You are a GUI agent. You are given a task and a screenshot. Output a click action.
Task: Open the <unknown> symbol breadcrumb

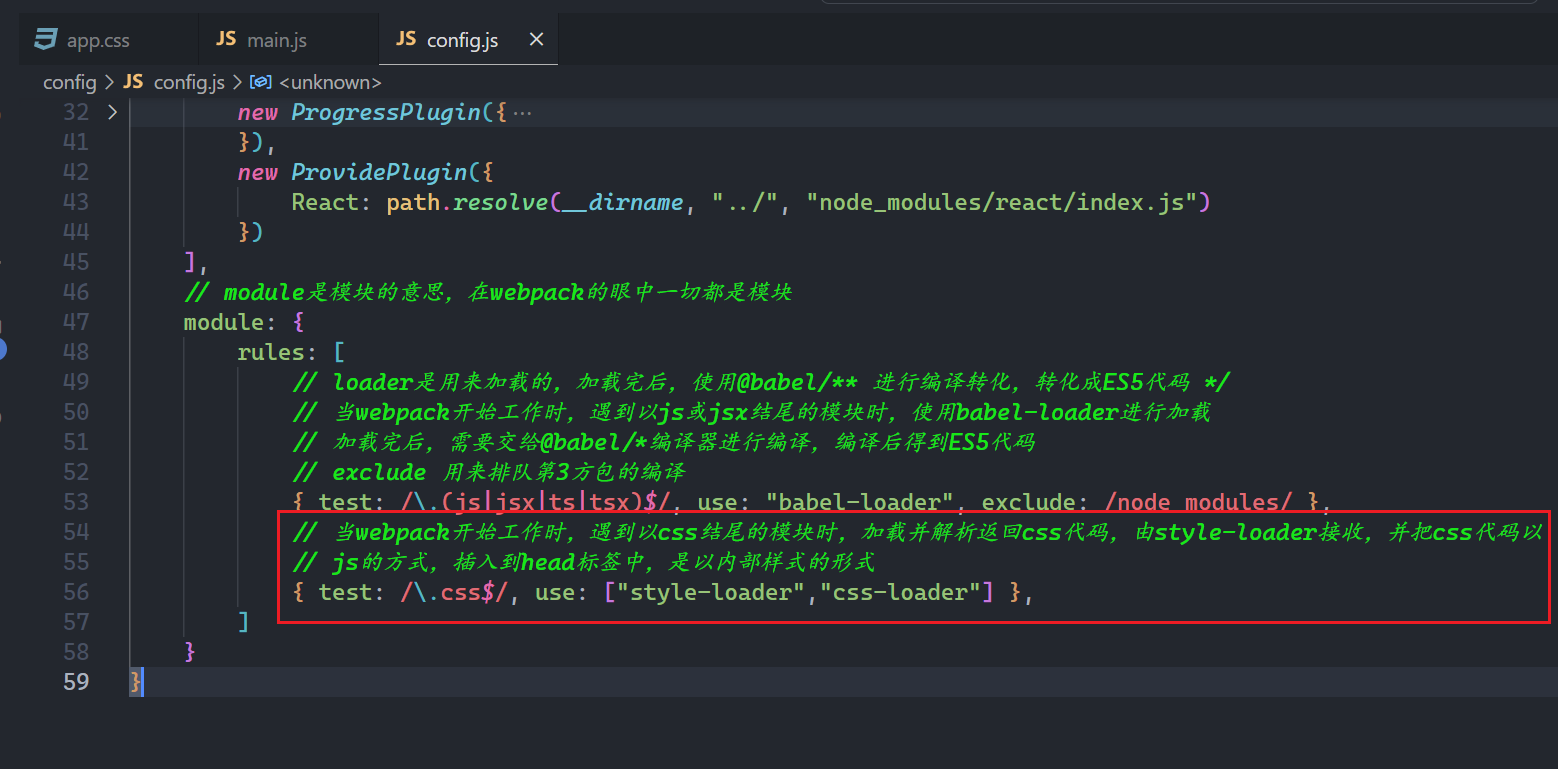[330, 82]
